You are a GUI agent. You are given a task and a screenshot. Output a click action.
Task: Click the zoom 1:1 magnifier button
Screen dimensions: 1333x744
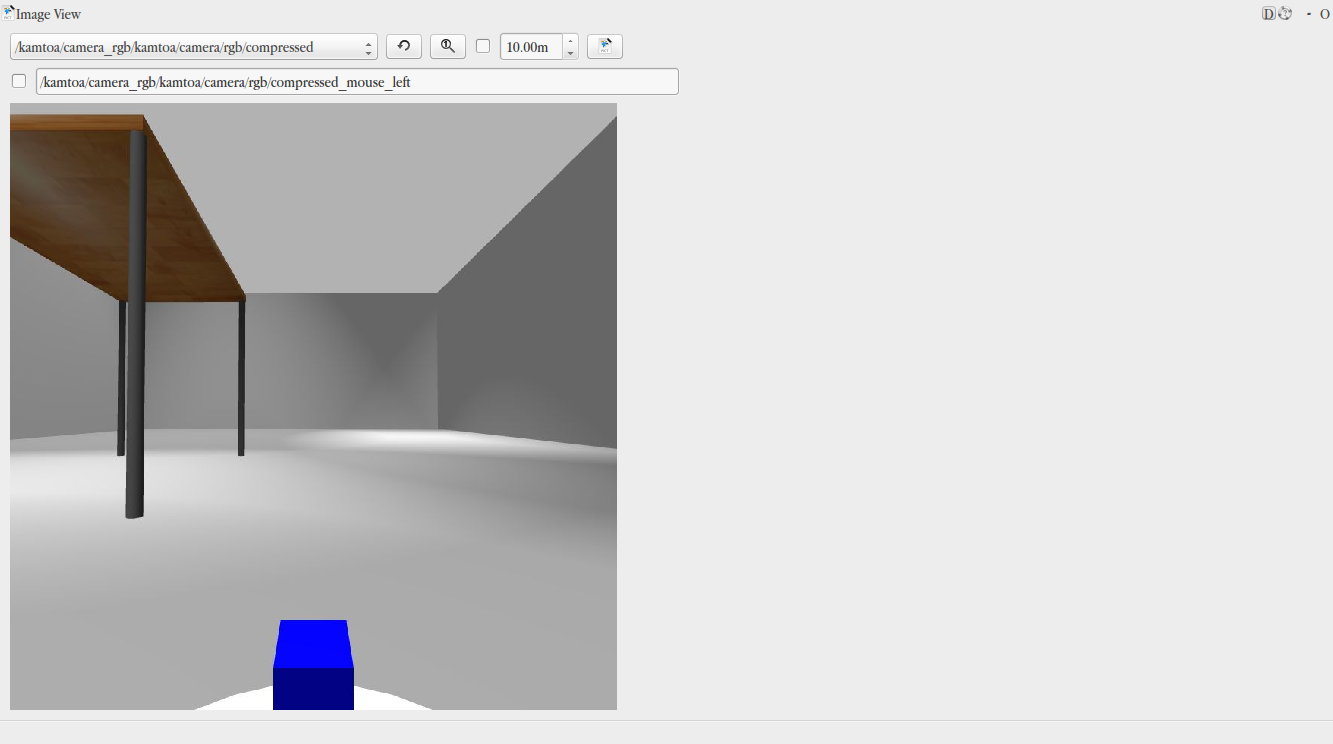click(448, 47)
